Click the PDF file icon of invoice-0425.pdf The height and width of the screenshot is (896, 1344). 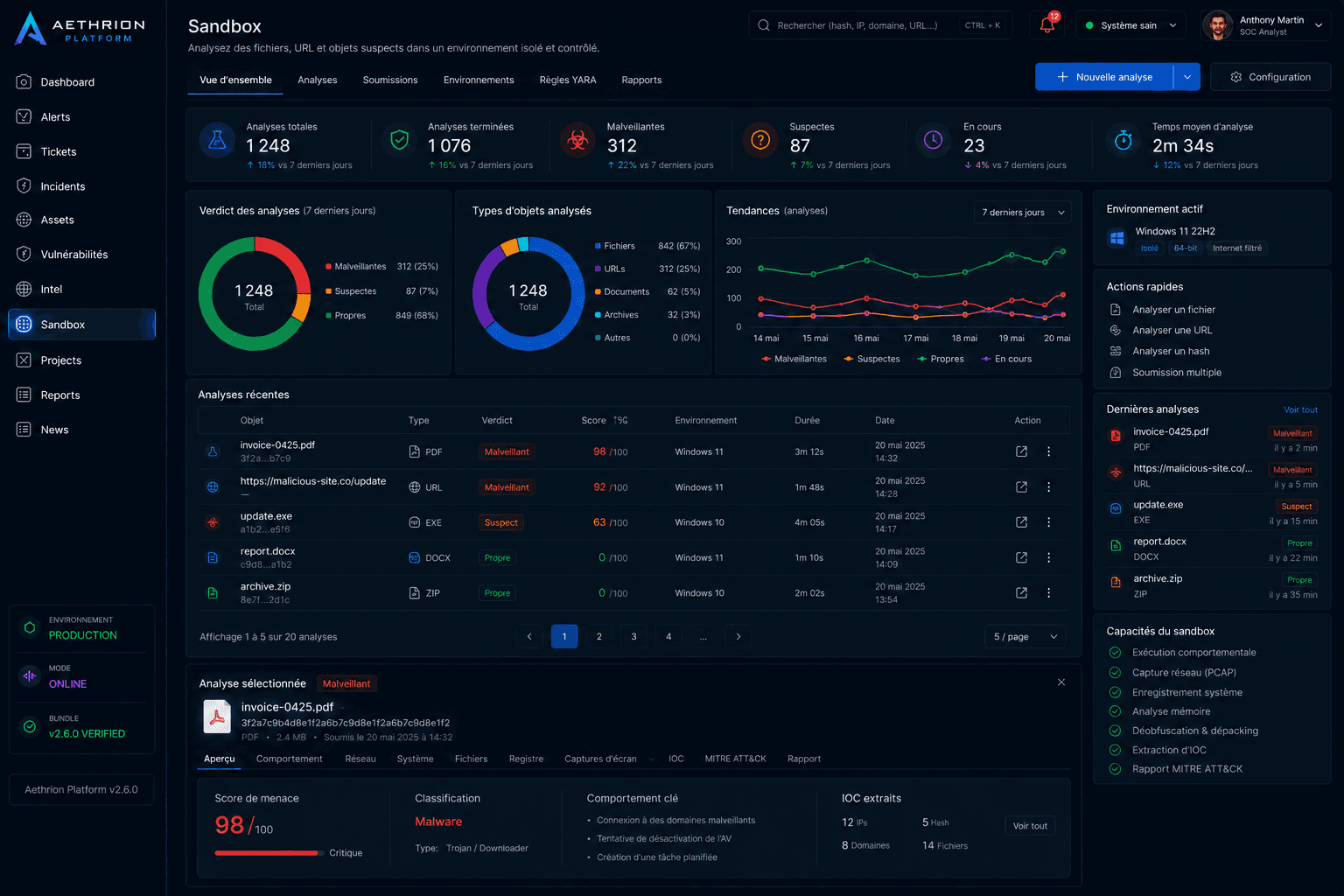(217, 717)
